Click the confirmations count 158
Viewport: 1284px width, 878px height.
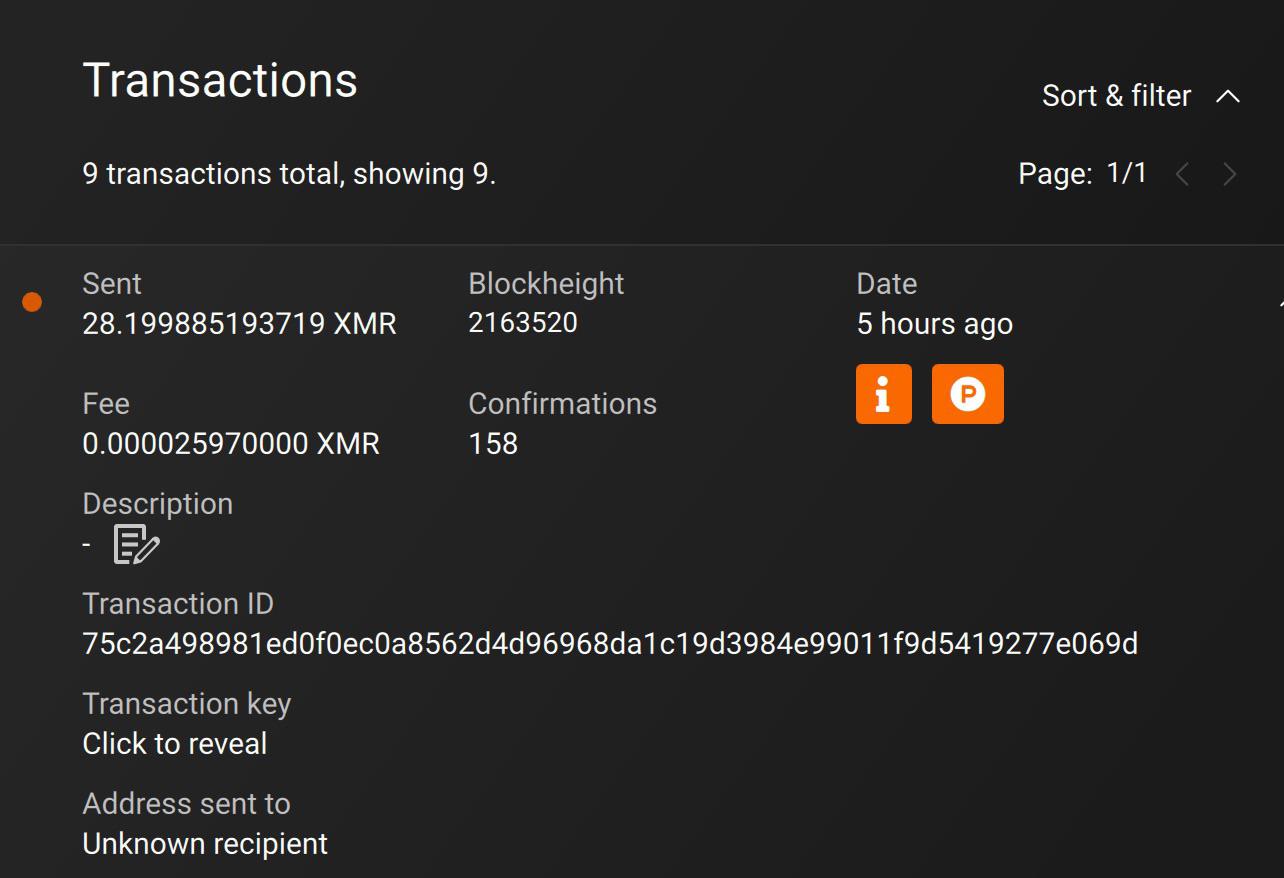coord(493,444)
